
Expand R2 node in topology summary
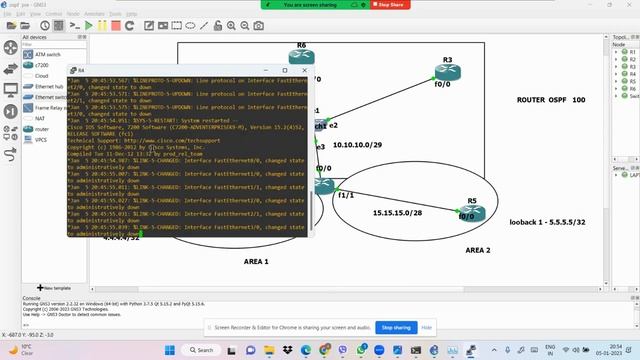pyautogui.click(x=616, y=59)
